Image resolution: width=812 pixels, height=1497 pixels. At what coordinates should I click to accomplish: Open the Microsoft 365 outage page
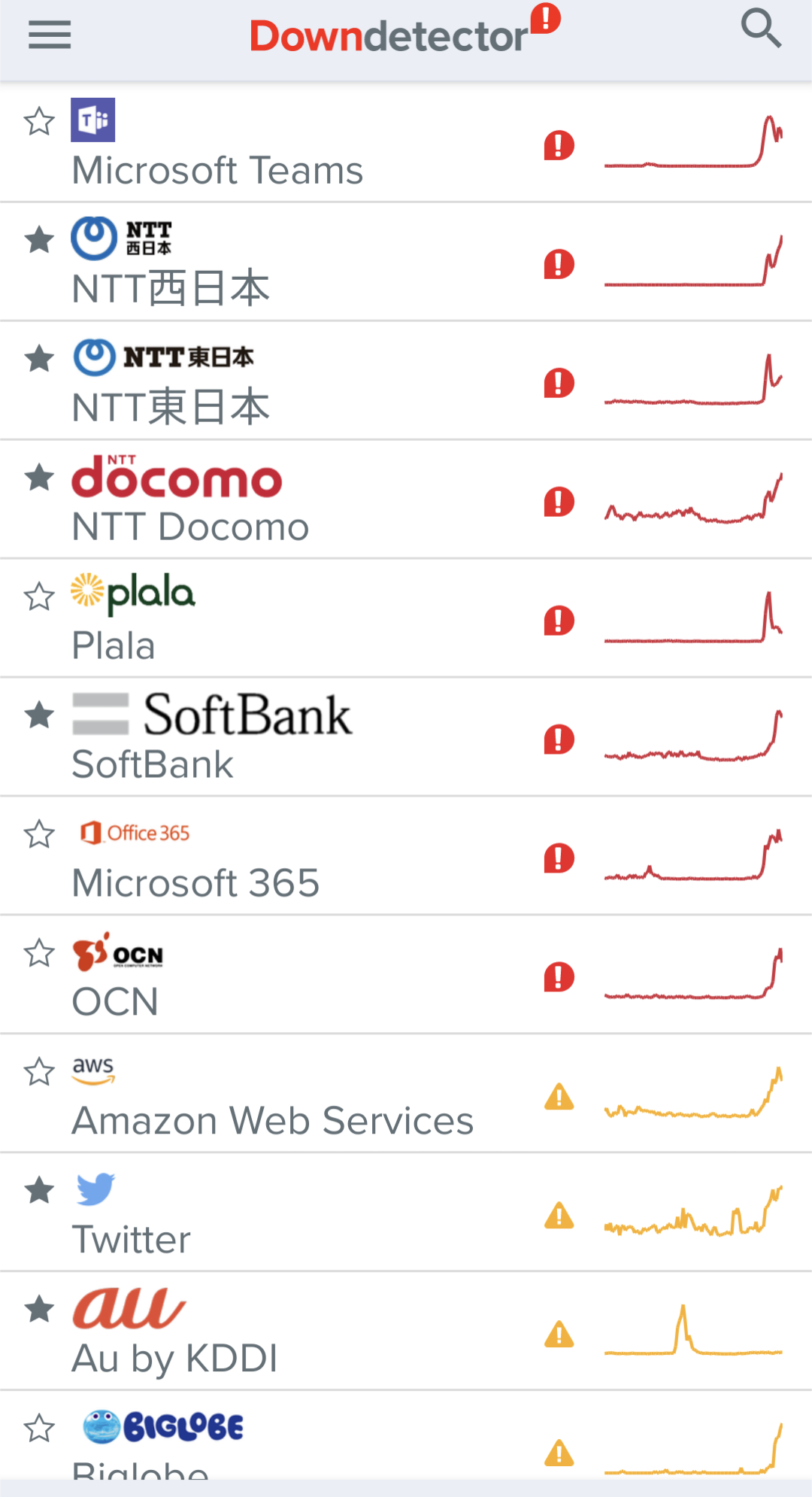[x=406, y=856]
